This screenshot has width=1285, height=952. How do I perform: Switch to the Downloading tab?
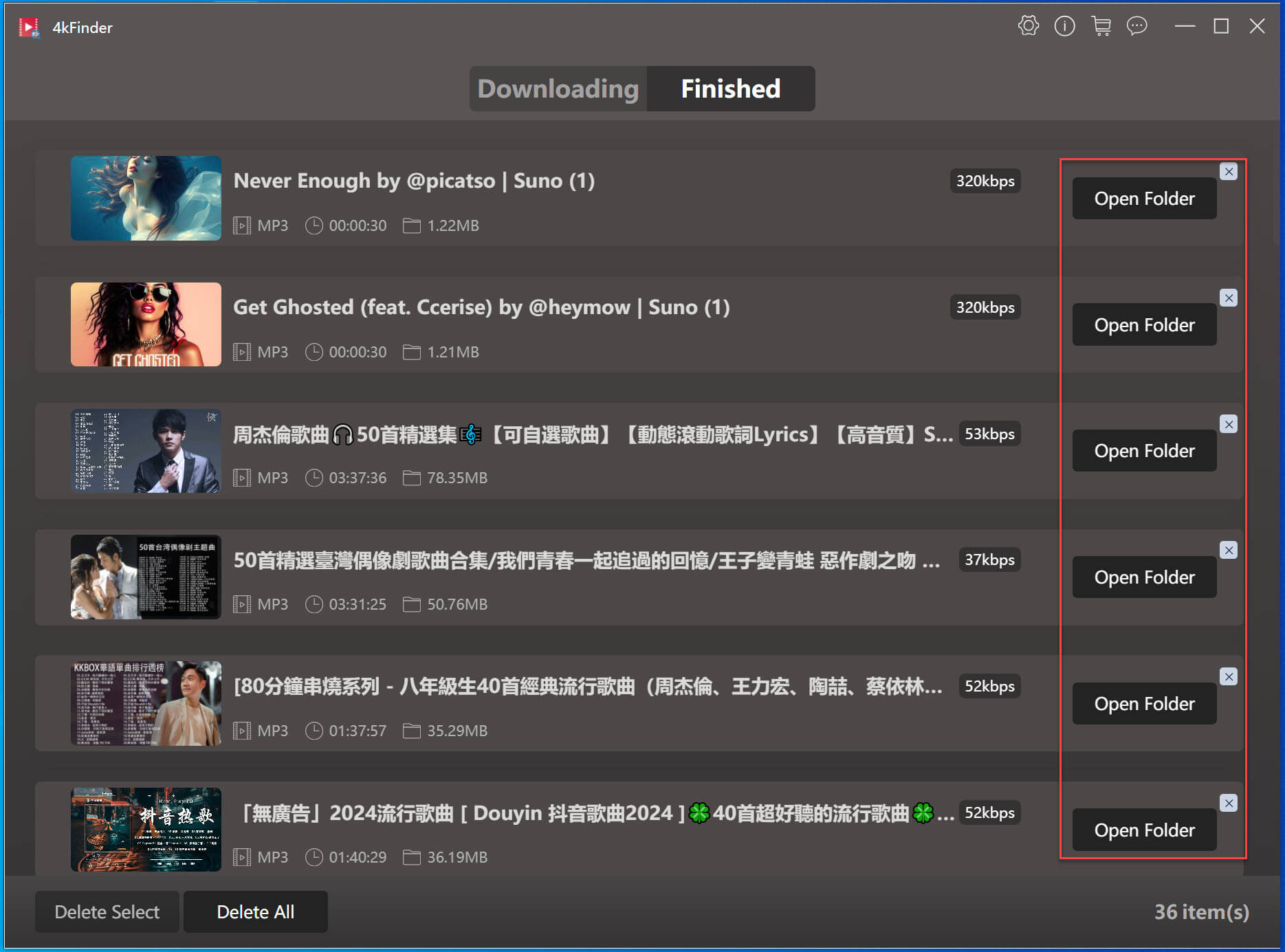[x=558, y=89]
